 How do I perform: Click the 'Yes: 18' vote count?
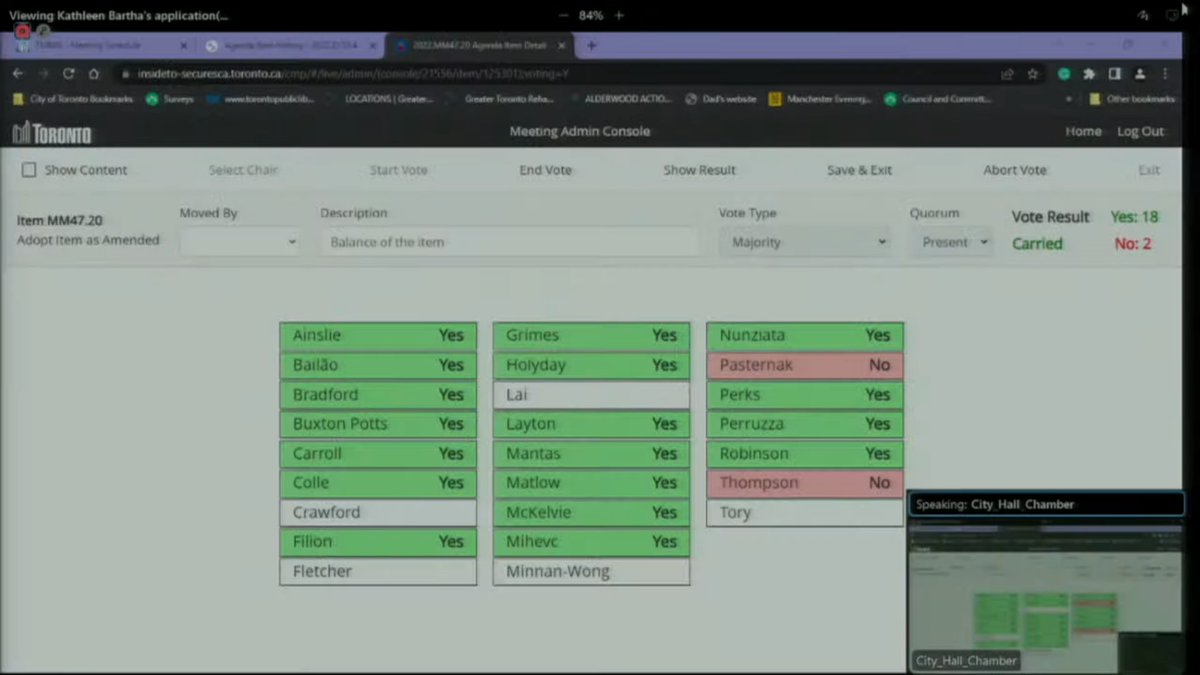pyautogui.click(x=1134, y=216)
